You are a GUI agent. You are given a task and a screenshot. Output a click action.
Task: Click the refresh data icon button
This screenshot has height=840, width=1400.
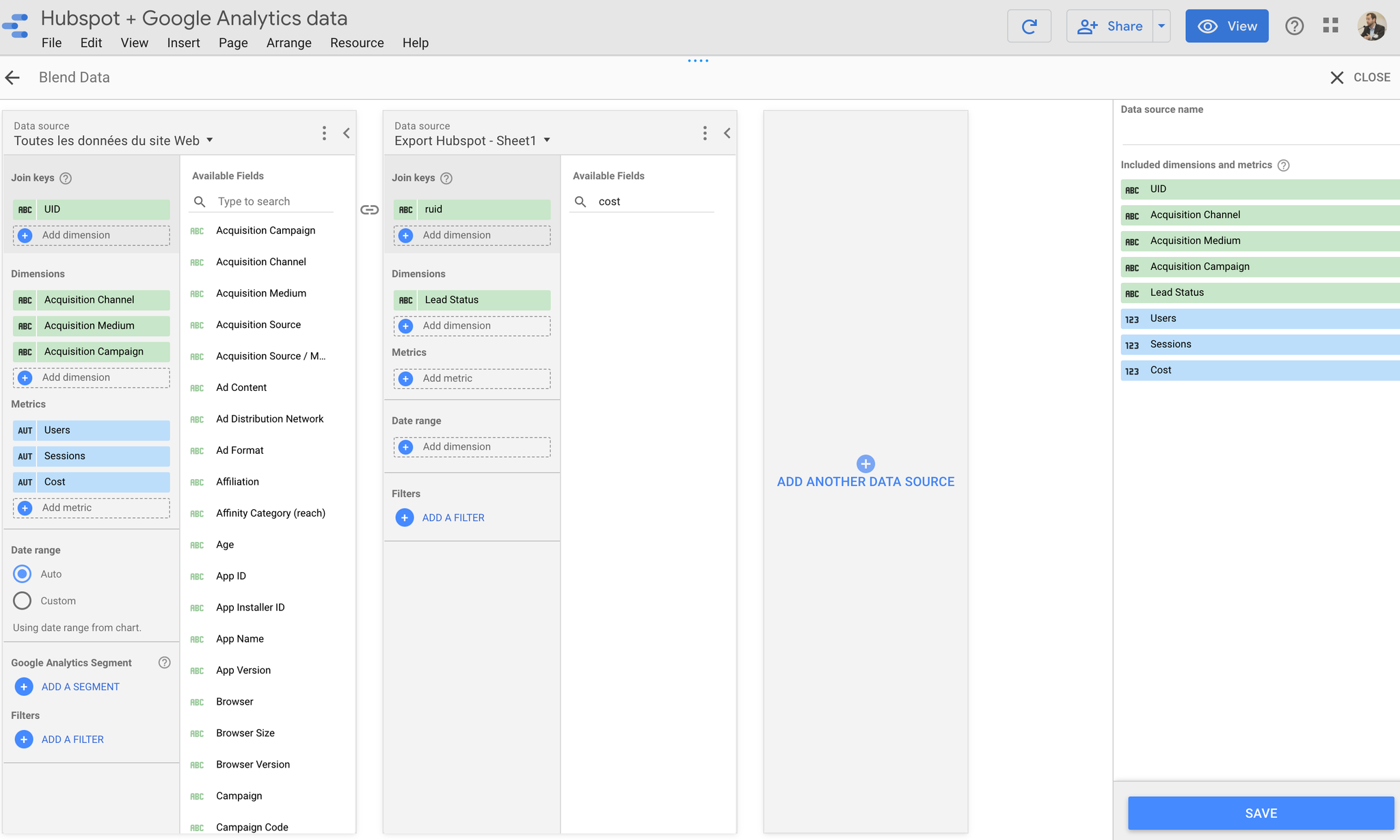coord(1029,26)
